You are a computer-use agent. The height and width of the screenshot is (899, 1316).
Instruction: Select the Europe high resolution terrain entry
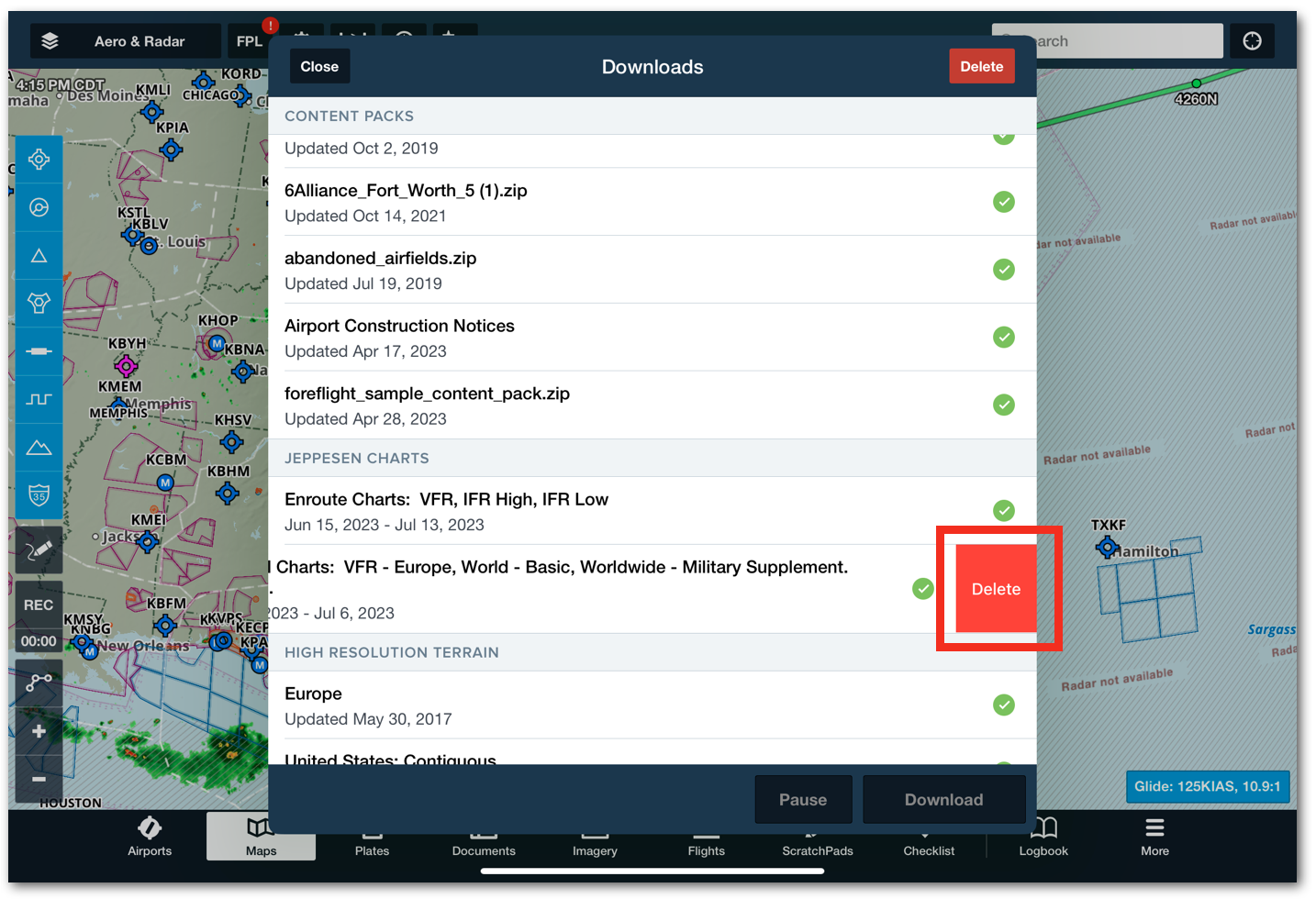[x=652, y=705]
